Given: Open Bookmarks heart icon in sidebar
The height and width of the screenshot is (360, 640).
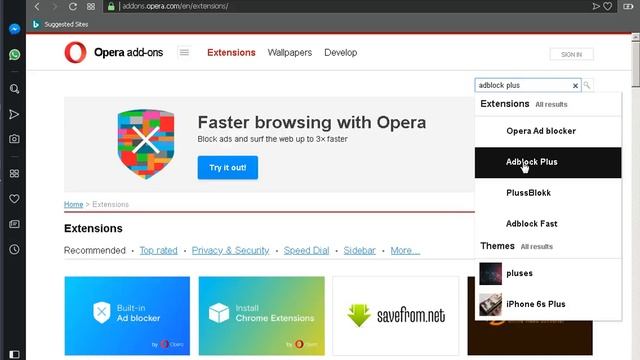Looking at the screenshot, I should coord(14,199).
